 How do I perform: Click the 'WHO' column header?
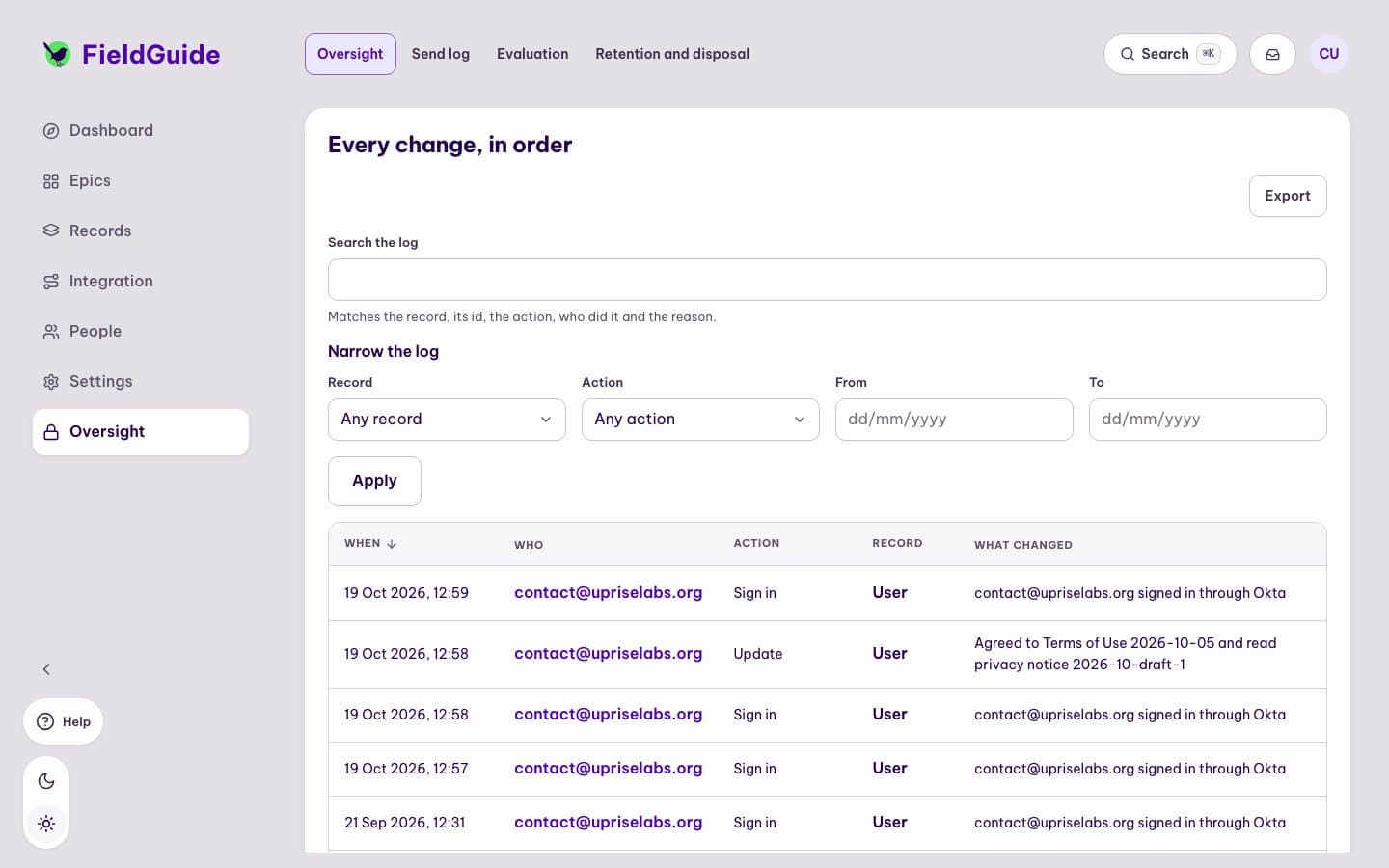(529, 545)
